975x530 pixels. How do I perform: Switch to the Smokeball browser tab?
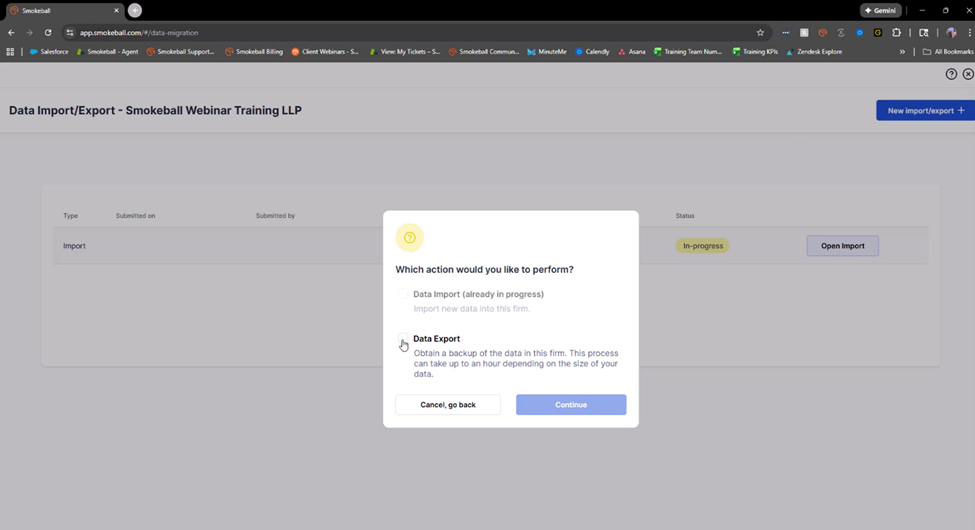[x=60, y=10]
